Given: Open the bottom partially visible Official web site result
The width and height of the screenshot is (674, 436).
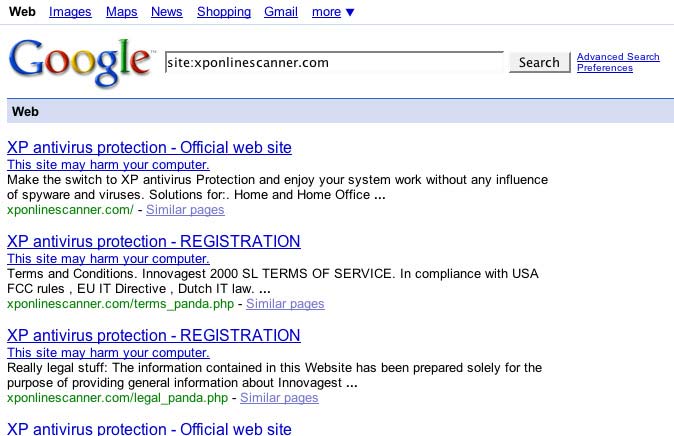Looking at the screenshot, I should point(149,429).
